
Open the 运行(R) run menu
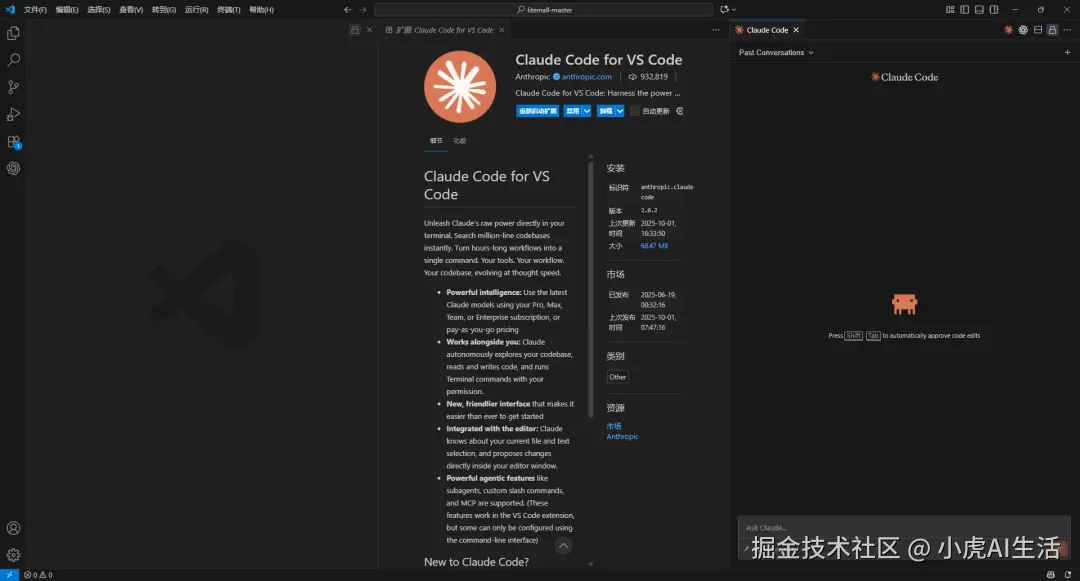click(196, 10)
